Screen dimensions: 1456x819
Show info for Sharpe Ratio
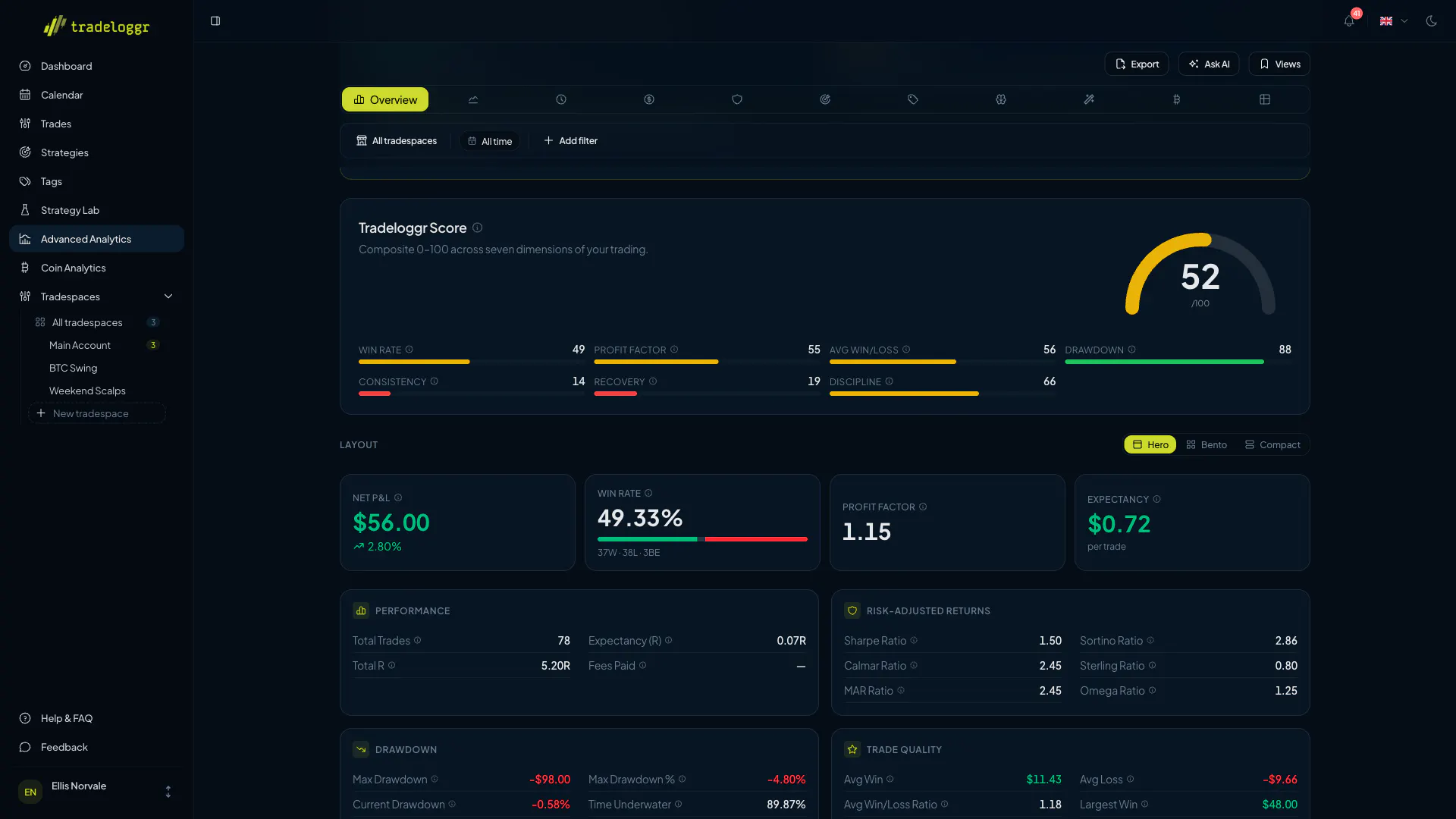914,641
